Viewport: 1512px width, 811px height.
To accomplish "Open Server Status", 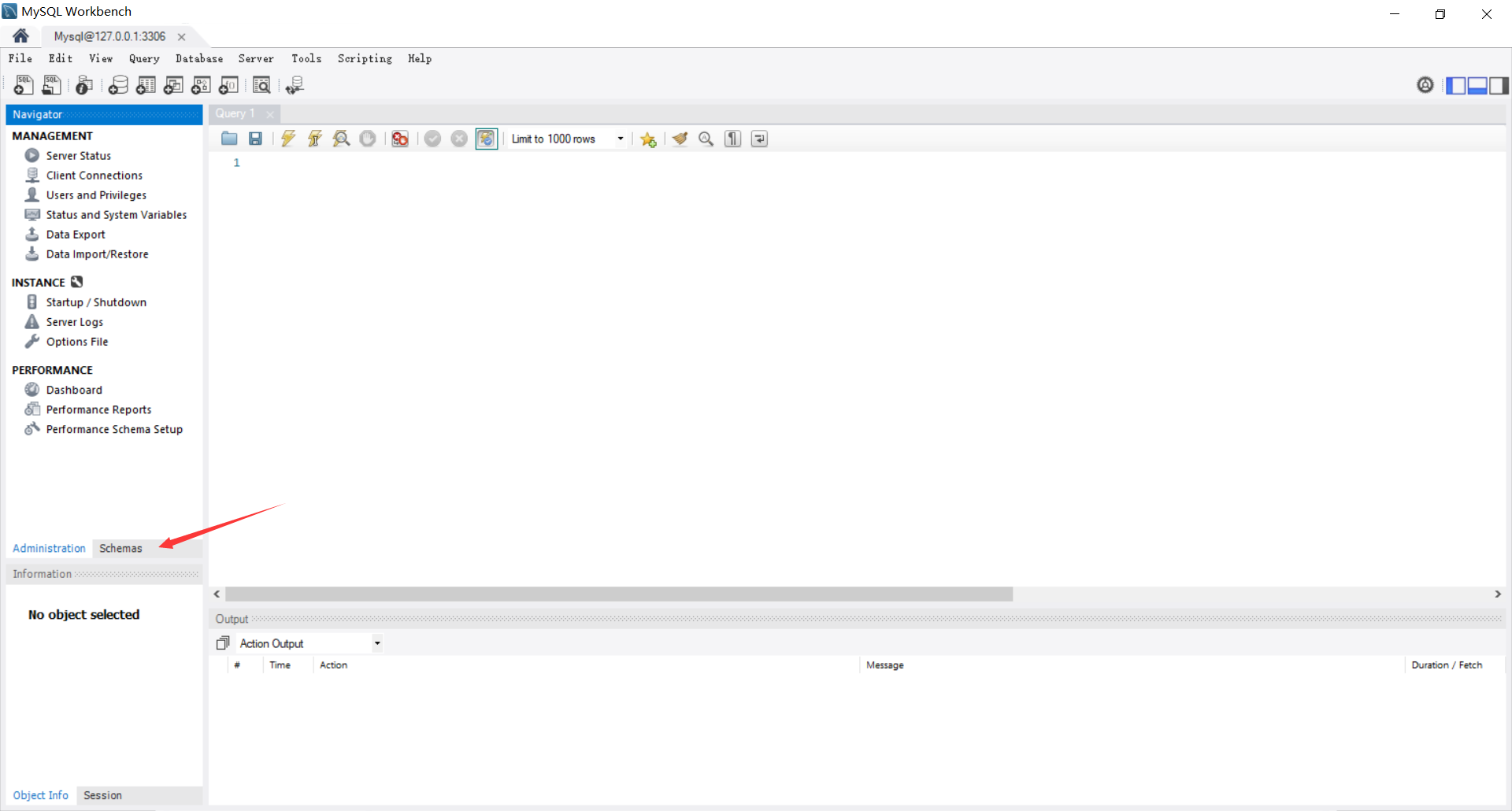I will [79, 155].
